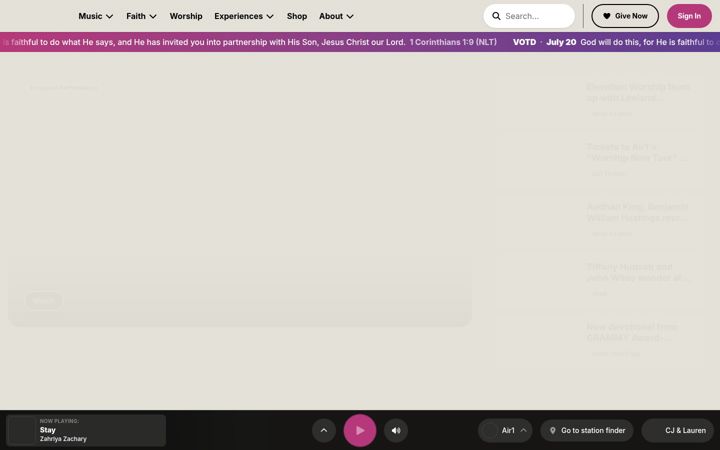720x450 pixels.
Task: Start playback with the pink play button
Action: 360,430
